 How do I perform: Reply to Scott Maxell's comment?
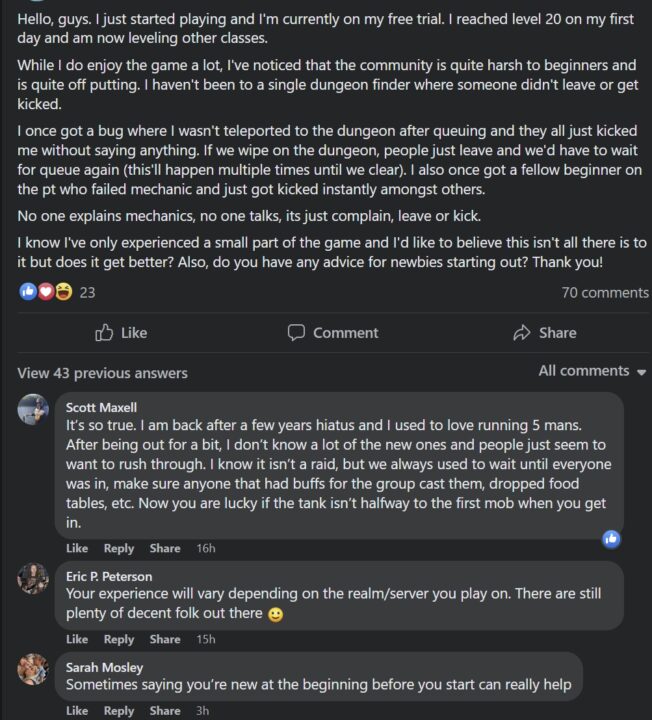coord(119,548)
